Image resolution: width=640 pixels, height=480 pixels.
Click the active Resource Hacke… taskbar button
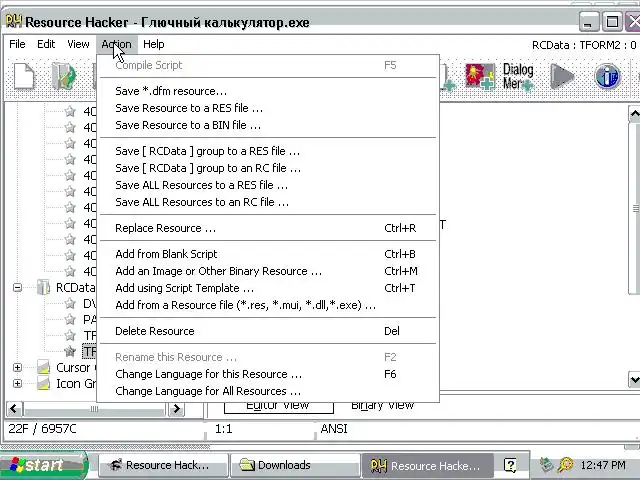click(427, 465)
